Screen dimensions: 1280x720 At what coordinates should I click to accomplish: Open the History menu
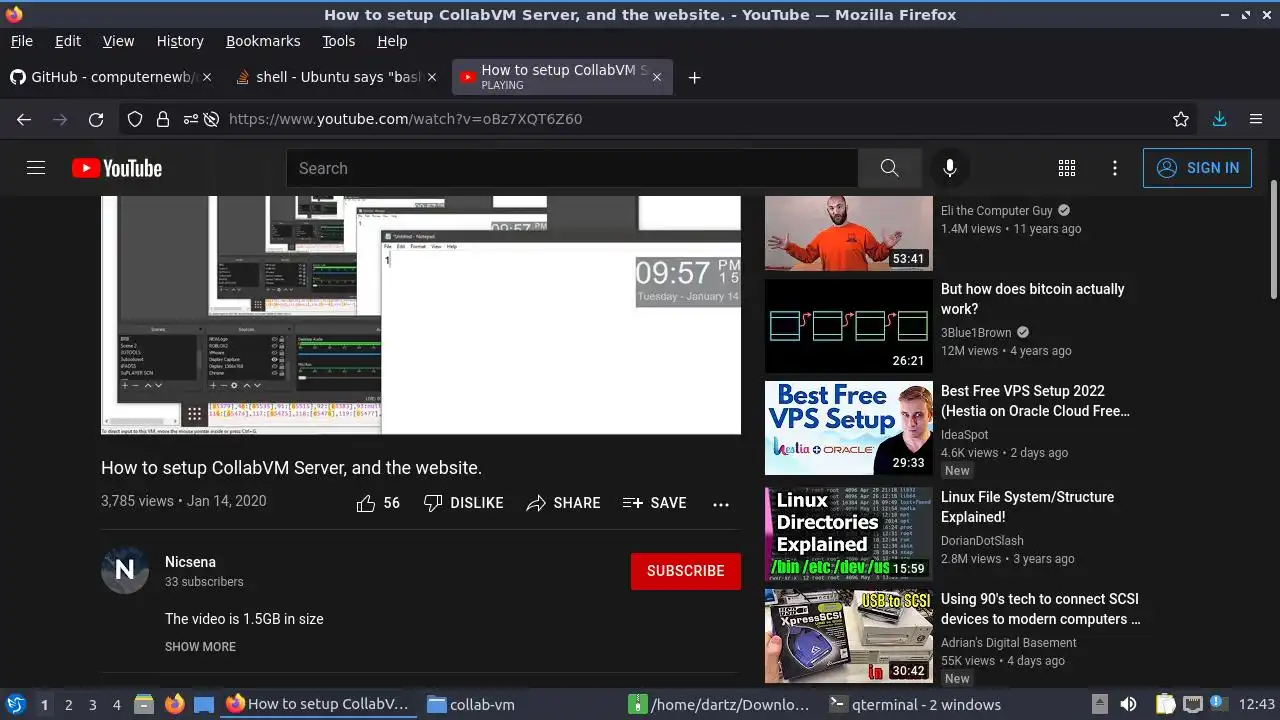pos(180,41)
